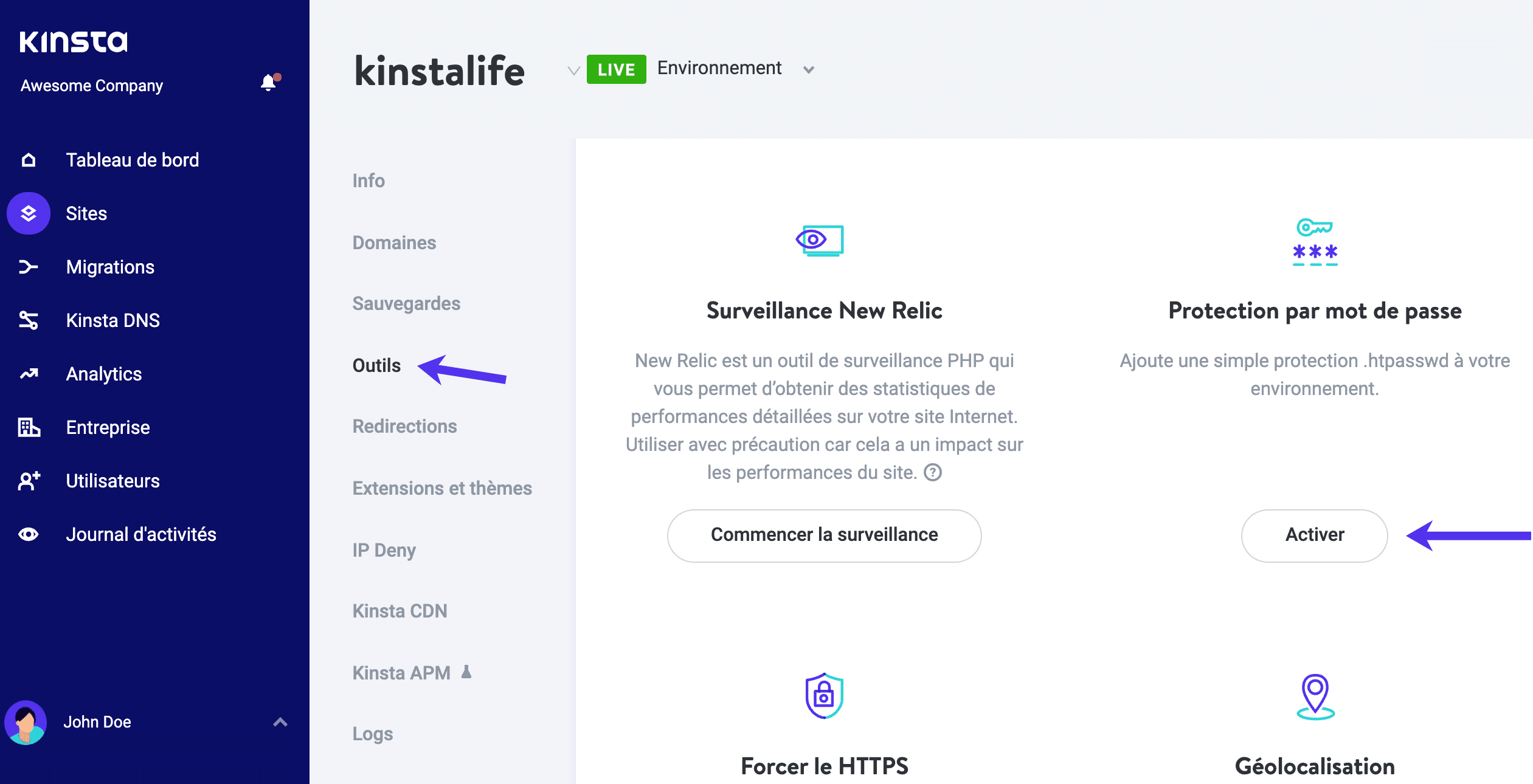Screen dimensions: 1533x784
Task: Start New Relic monitoring surveillance
Action: pyautogui.click(x=823, y=533)
